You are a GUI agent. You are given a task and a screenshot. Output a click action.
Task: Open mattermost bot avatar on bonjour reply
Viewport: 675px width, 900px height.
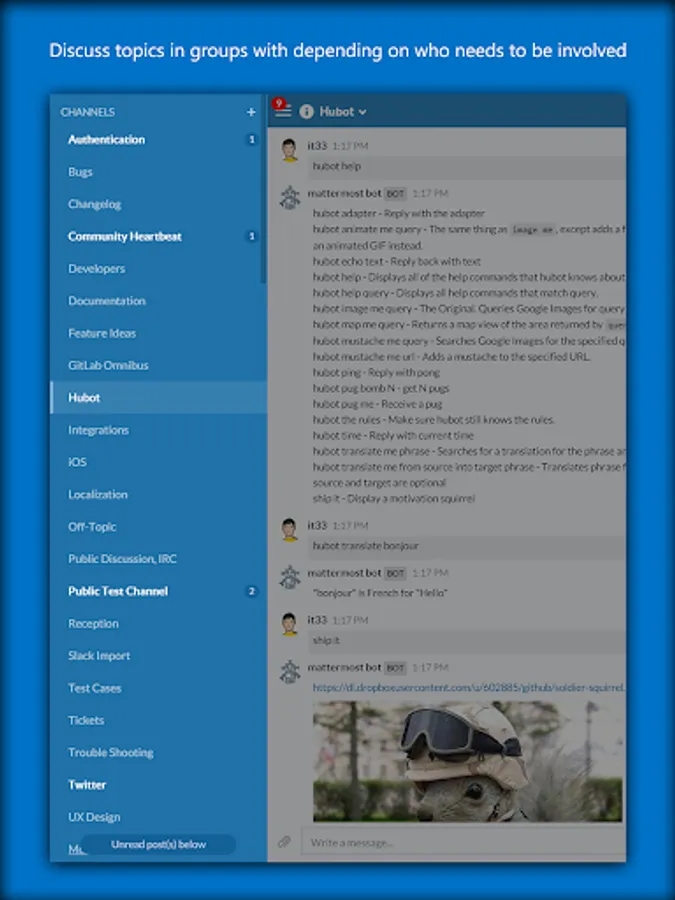pos(290,577)
